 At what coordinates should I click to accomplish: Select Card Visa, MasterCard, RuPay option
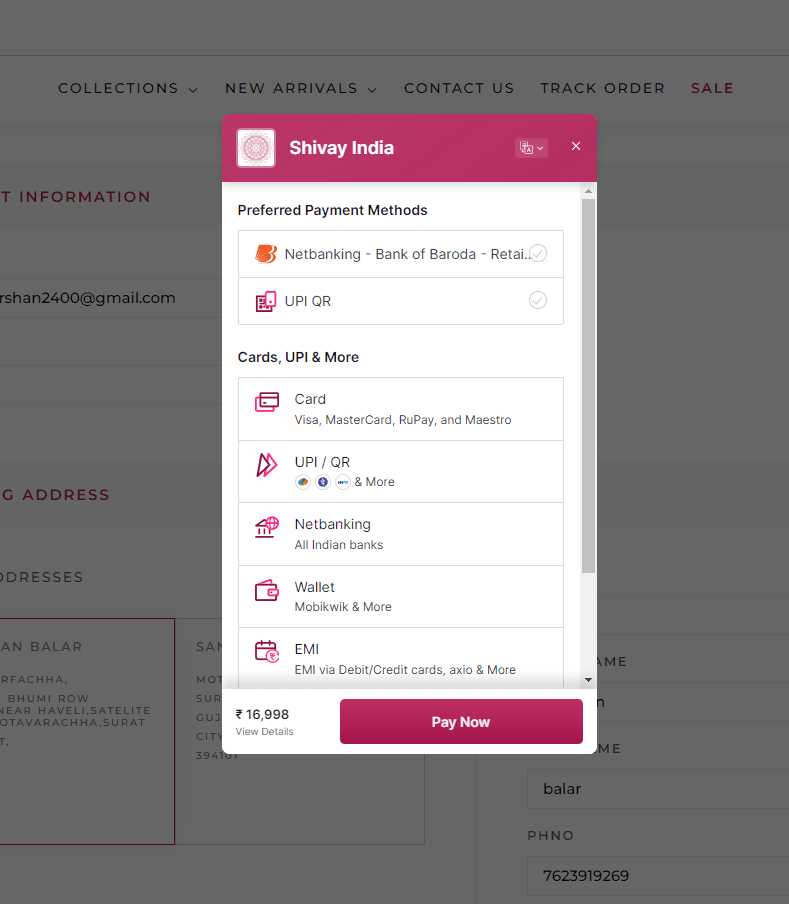pyautogui.click(x=401, y=409)
